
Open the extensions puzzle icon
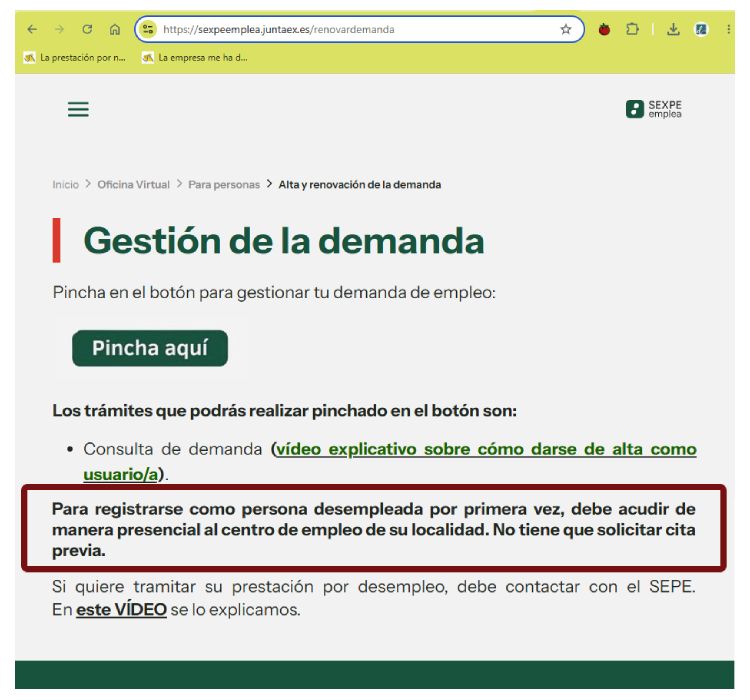(632, 29)
